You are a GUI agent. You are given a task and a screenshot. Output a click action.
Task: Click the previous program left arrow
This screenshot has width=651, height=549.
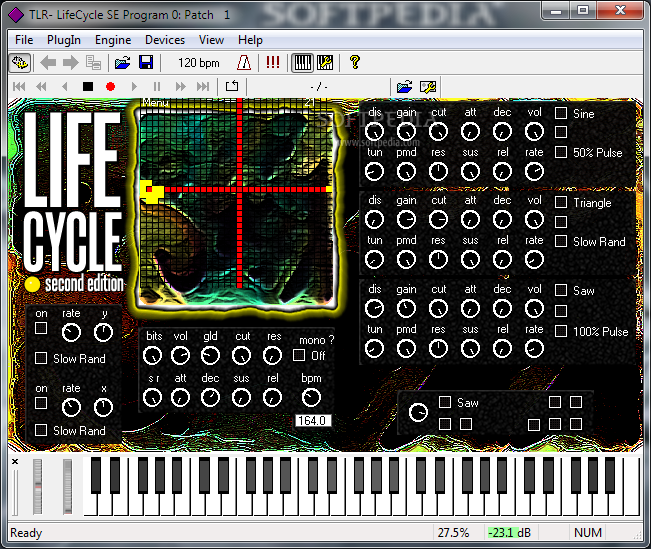(48, 63)
